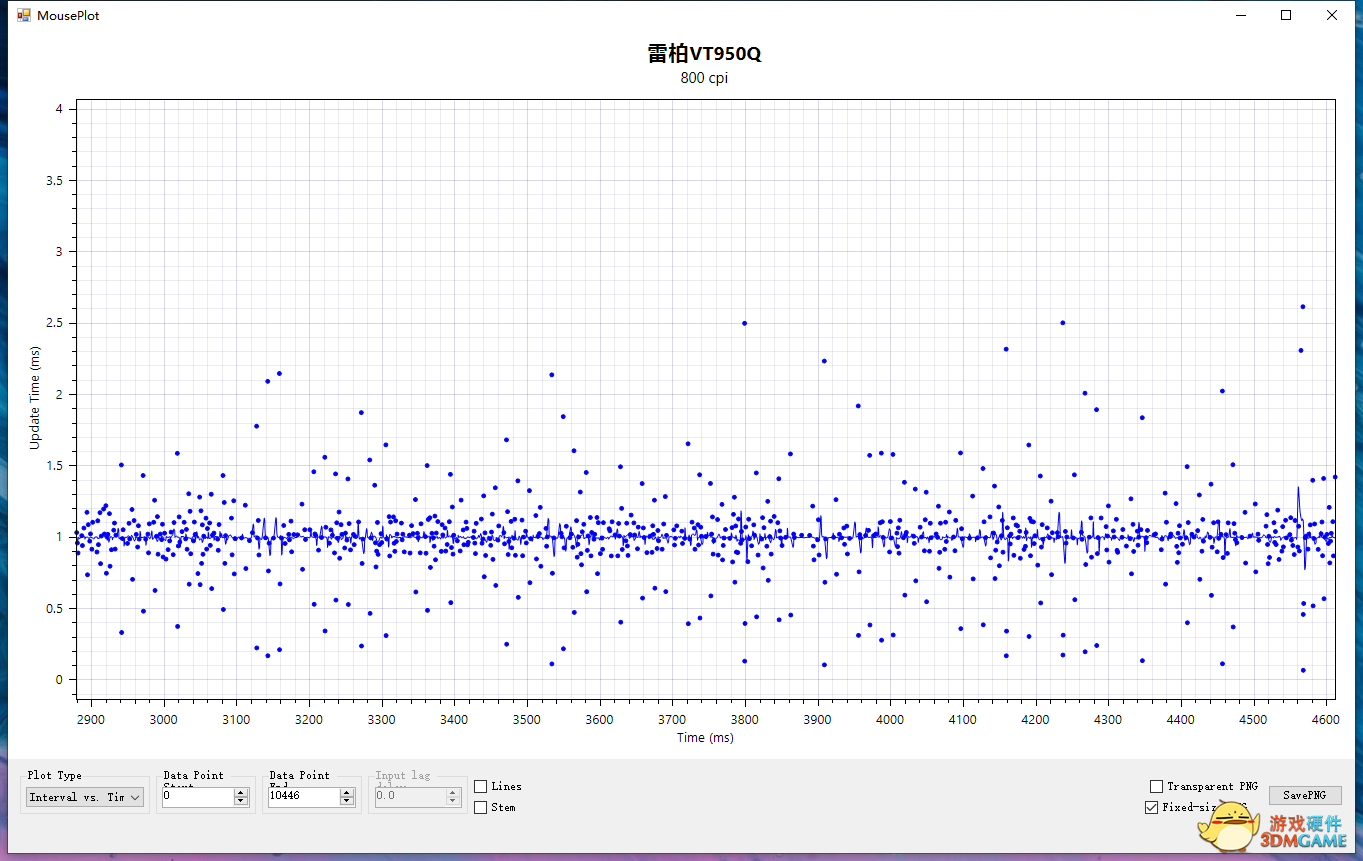1363x861 pixels.
Task: Focus the Data Point Start input field
Action: point(197,797)
